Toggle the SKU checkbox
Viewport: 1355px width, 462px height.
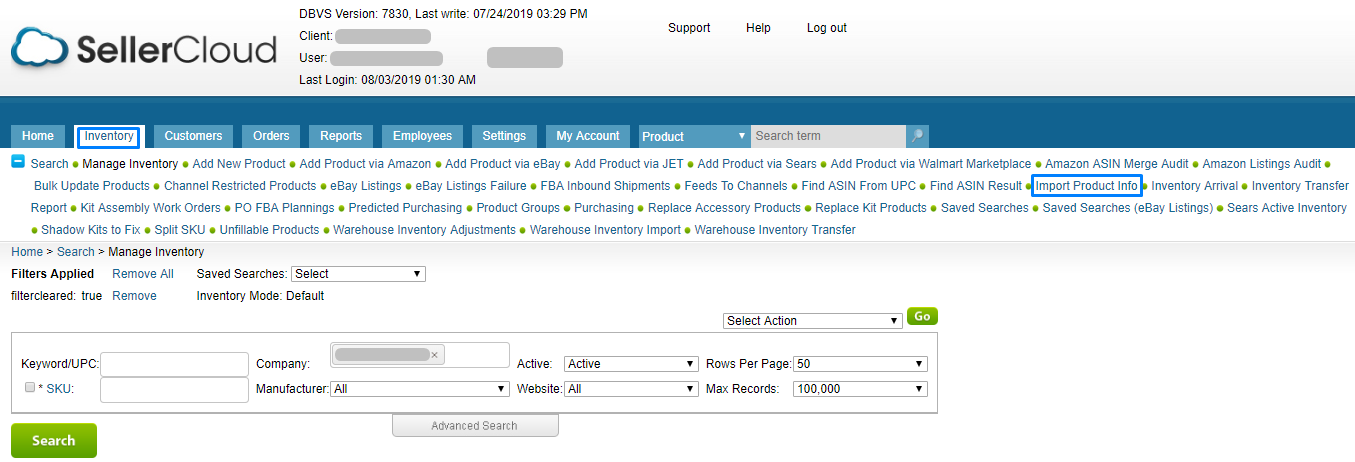[30, 387]
